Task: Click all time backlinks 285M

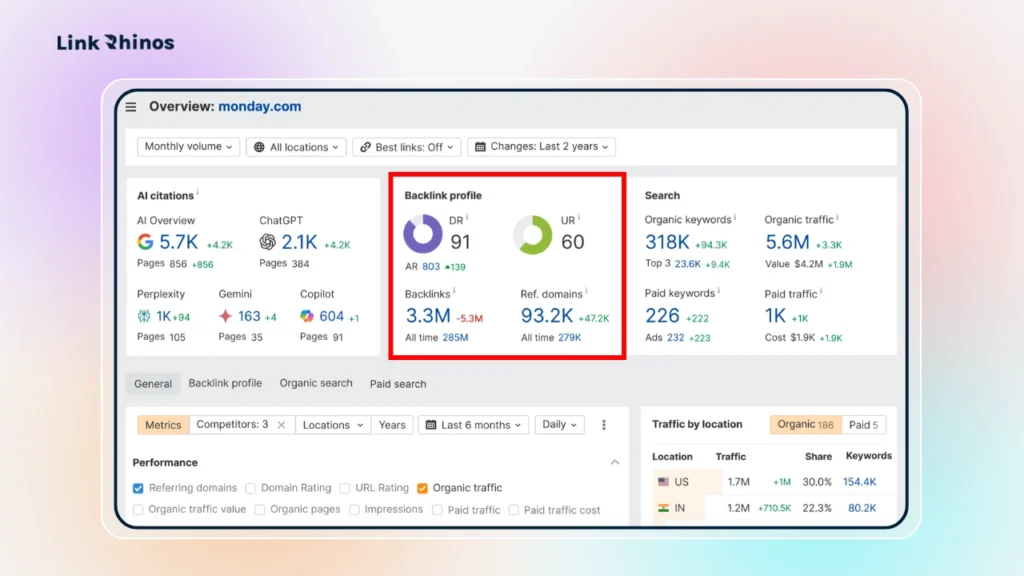Action: coord(455,338)
